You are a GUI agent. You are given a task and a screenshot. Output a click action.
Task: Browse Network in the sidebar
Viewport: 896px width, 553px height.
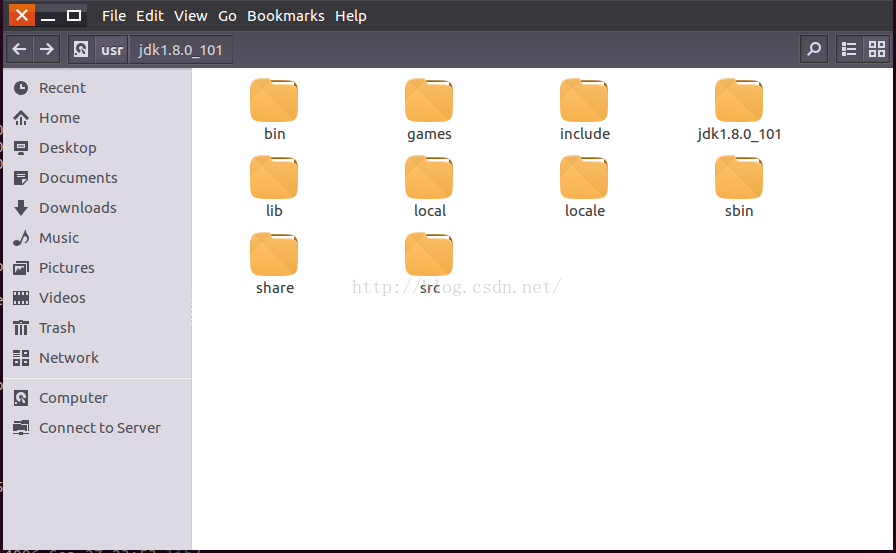point(97,358)
